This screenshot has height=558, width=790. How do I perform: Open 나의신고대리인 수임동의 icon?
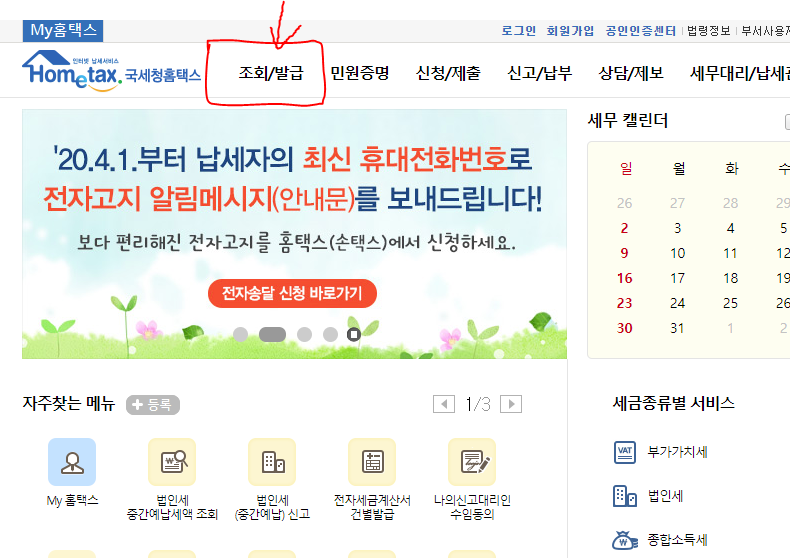click(472, 462)
